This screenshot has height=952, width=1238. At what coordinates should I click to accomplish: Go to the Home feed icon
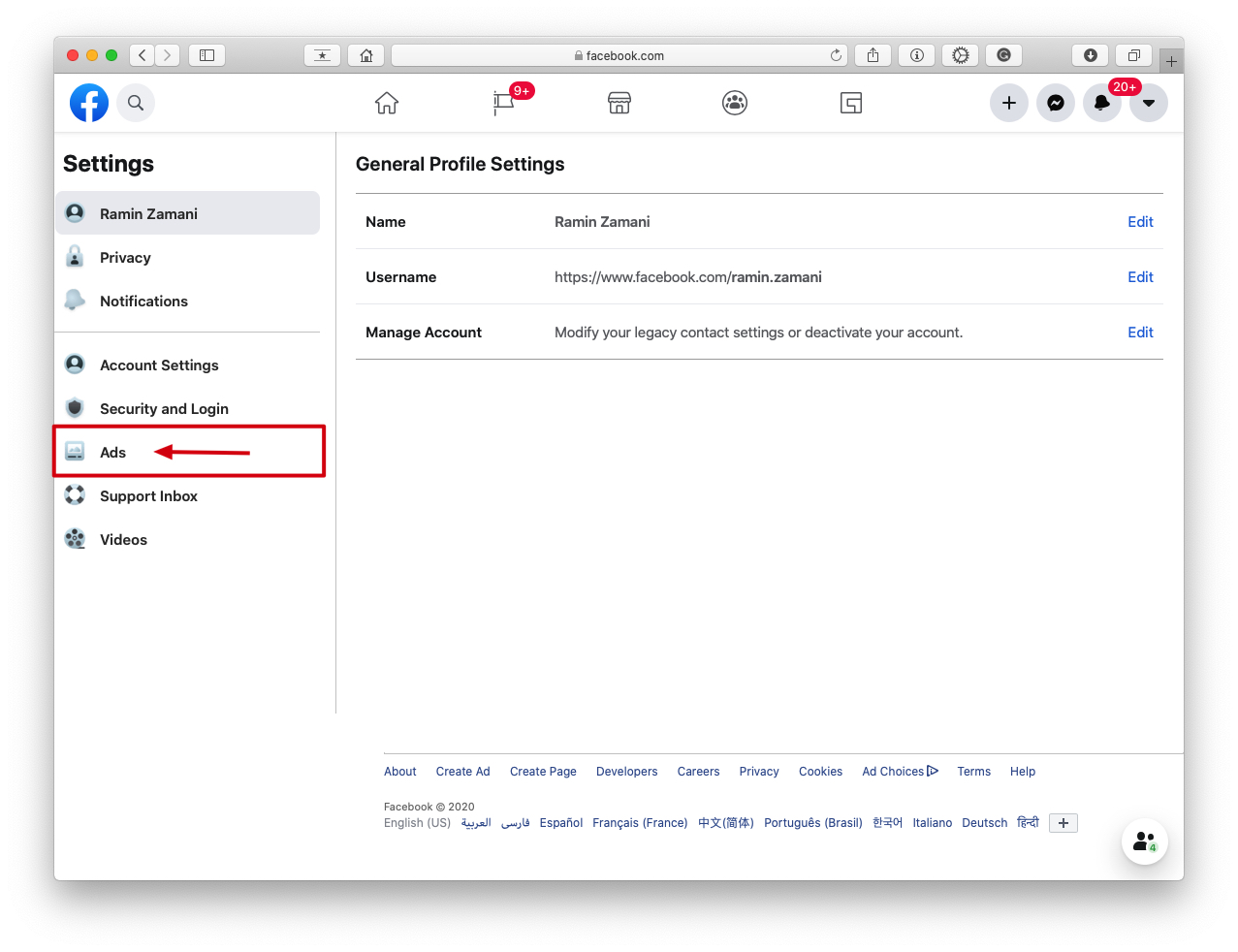[x=387, y=103]
